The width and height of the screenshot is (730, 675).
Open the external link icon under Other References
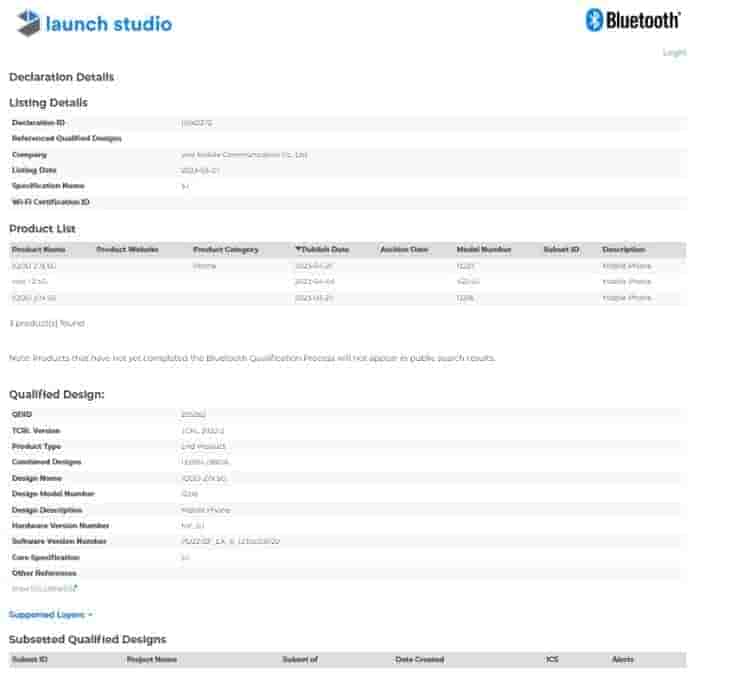pyautogui.click(x=75, y=588)
